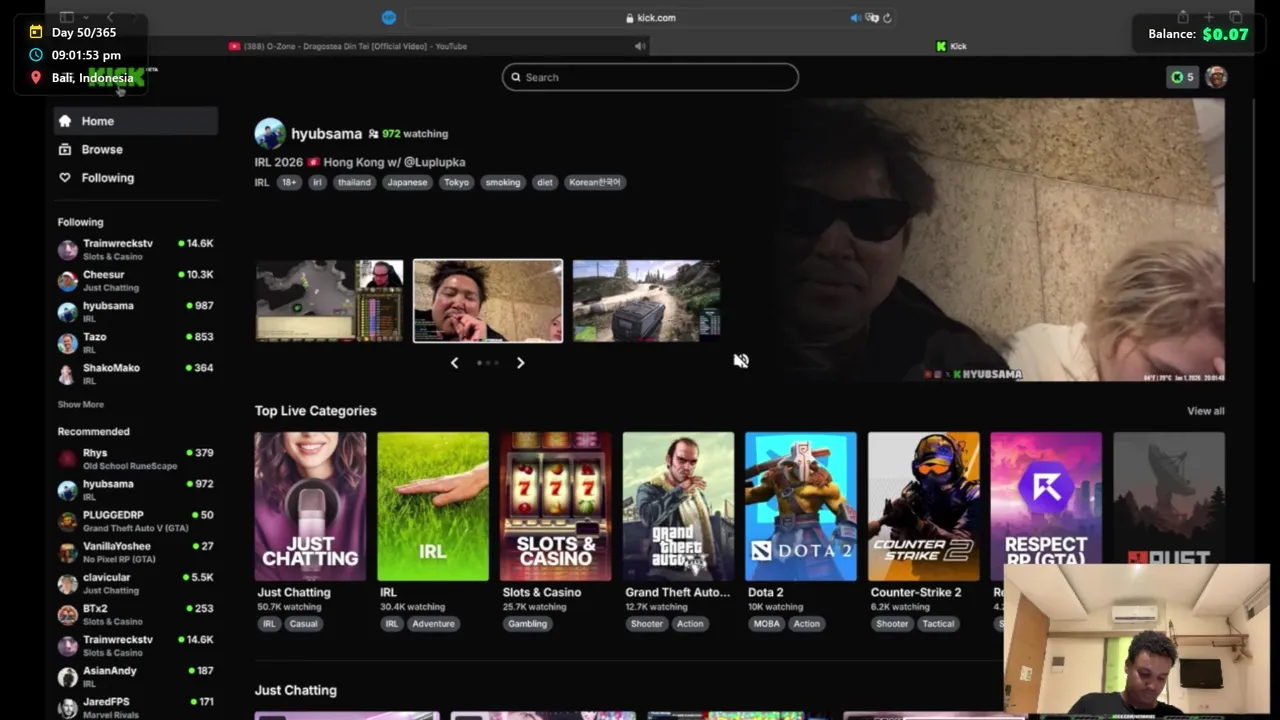Click the Following heart icon

point(65,178)
